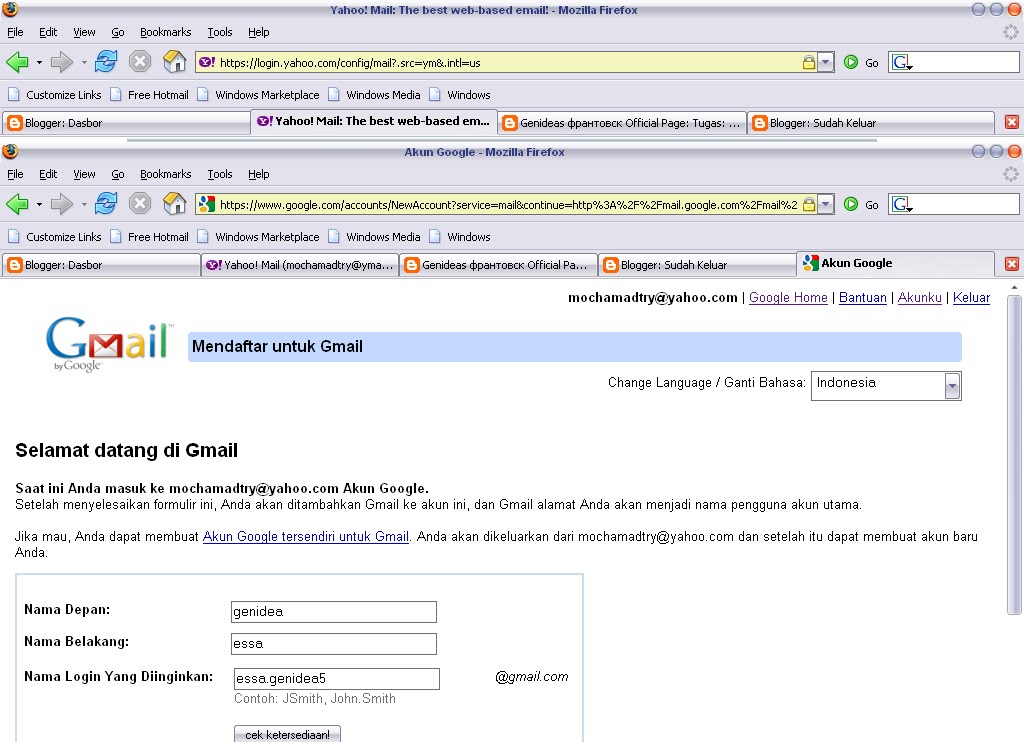The image size is (1024, 742).
Task: Open Back history dropdown in Akun Google window
Action: (x=39, y=204)
